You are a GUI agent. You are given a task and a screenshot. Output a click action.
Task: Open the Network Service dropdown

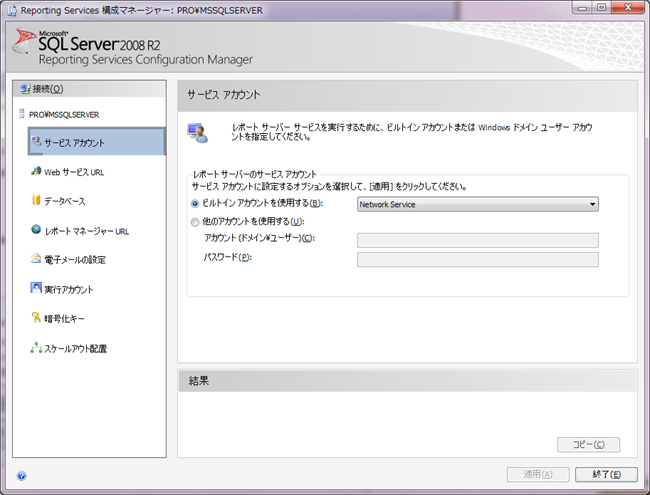click(x=478, y=204)
